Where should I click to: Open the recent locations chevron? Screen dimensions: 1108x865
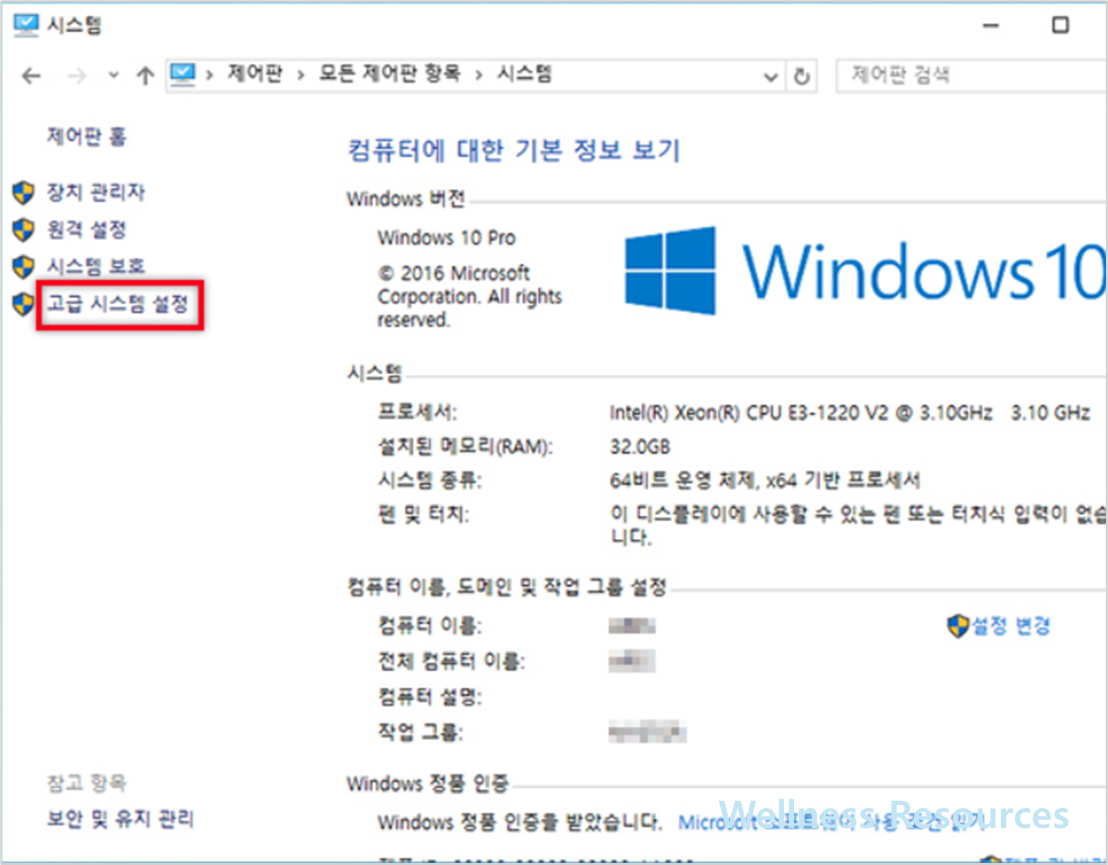113,75
